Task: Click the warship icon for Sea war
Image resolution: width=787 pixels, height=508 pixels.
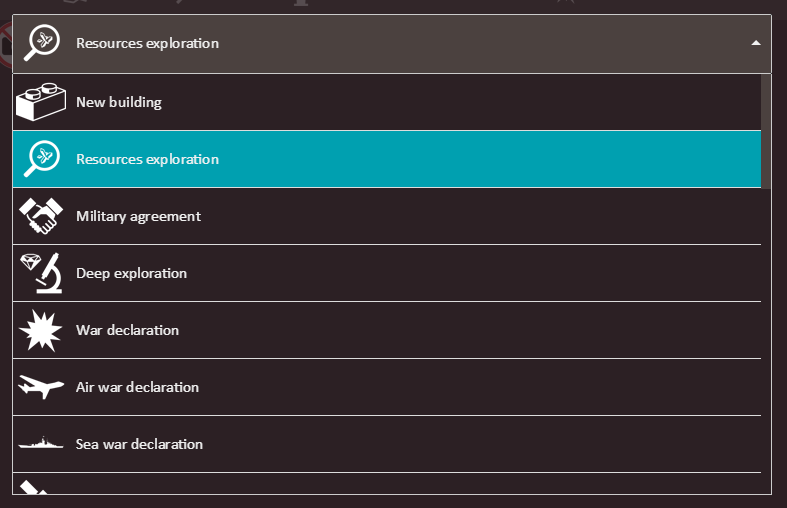Action: [x=41, y=444]
